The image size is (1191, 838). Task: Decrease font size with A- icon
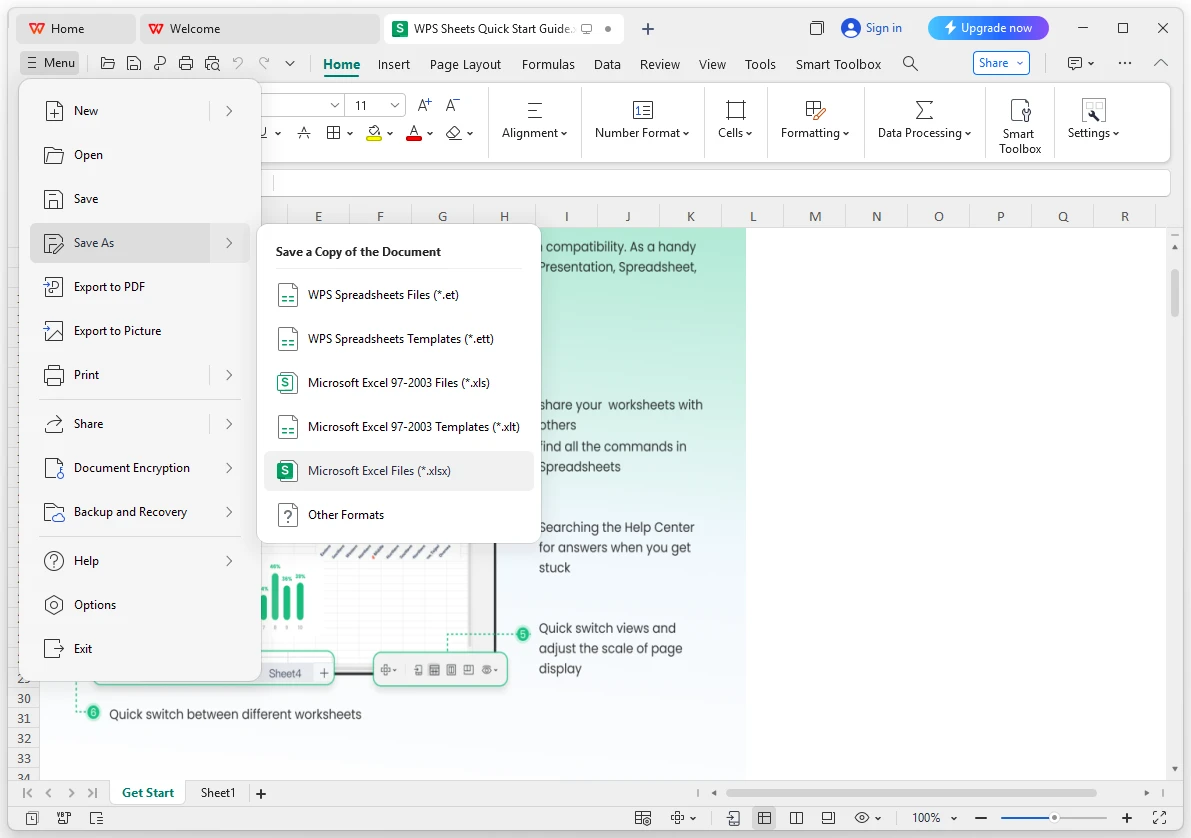coord(453,105)
